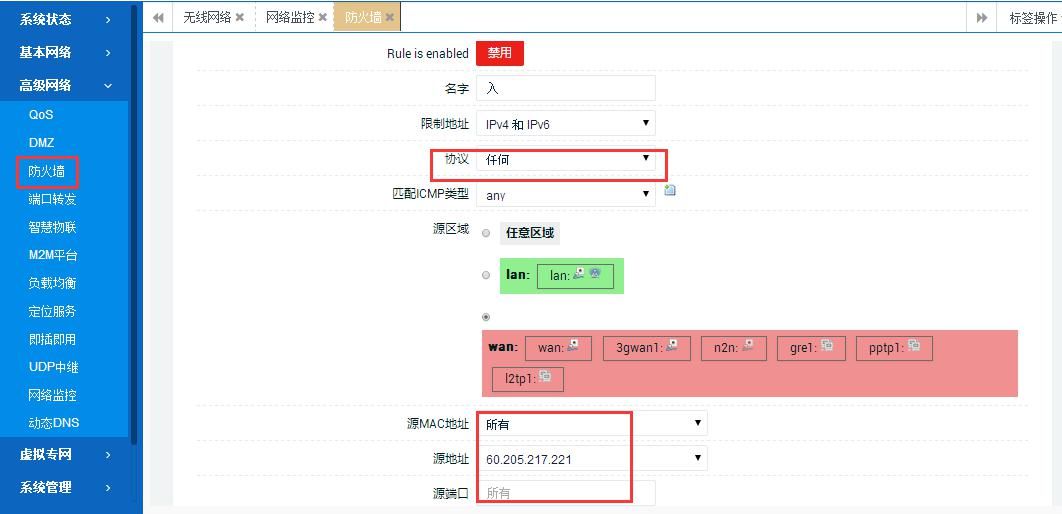
Task: Select the wan source zone radio
Action: pyautogui.click(x=486, y=317)
